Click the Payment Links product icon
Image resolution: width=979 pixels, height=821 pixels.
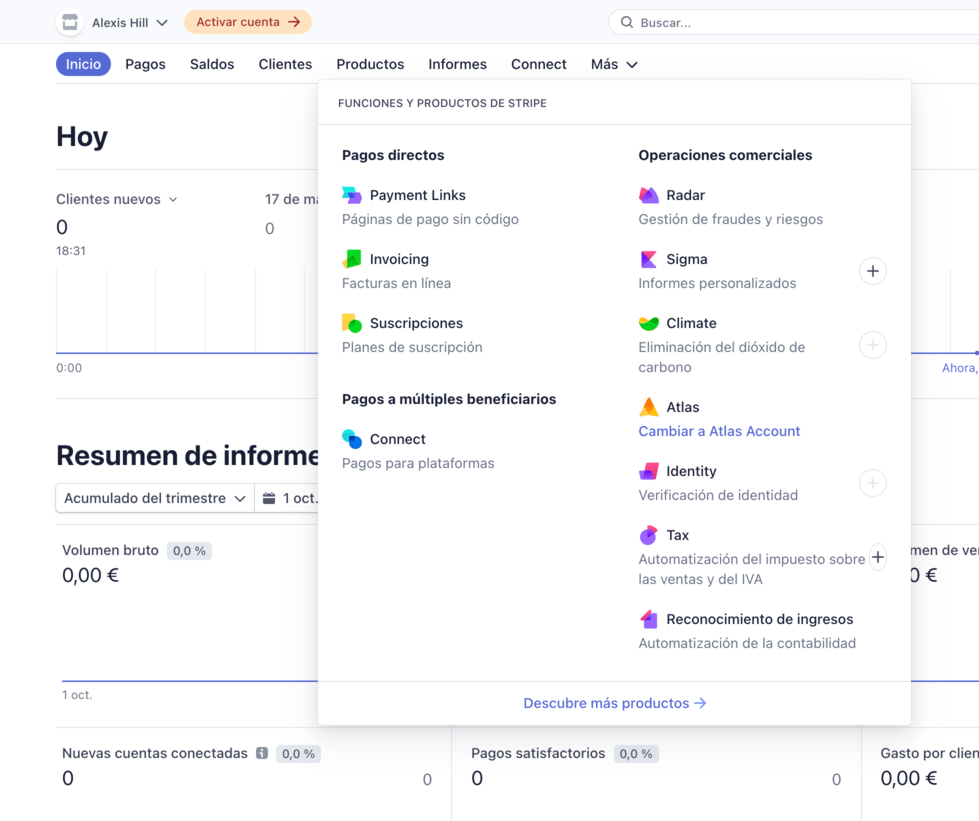[x=351, y=195]
